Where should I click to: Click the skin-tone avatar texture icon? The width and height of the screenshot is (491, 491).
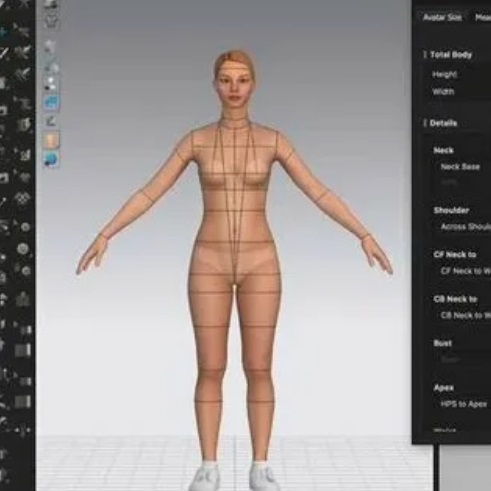point(51,141)
